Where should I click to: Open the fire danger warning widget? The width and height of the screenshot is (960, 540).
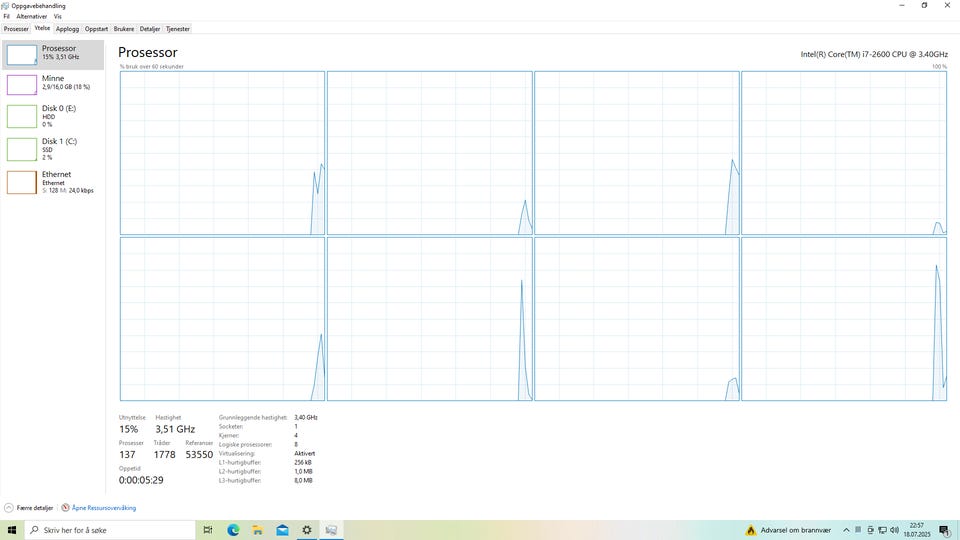point(789,530)
